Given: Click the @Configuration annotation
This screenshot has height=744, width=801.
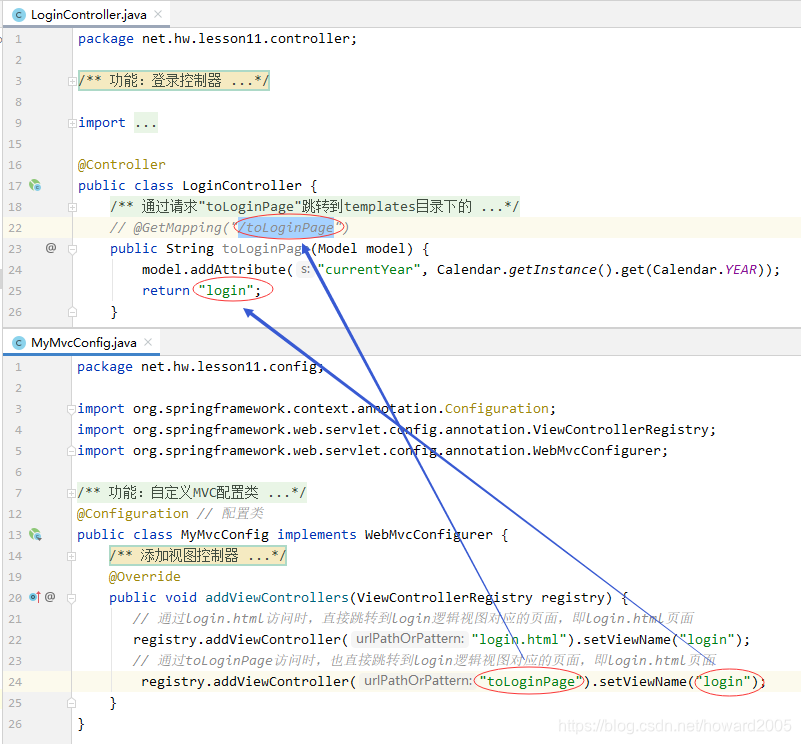Looking at the screenshot, I should point(133,514).
